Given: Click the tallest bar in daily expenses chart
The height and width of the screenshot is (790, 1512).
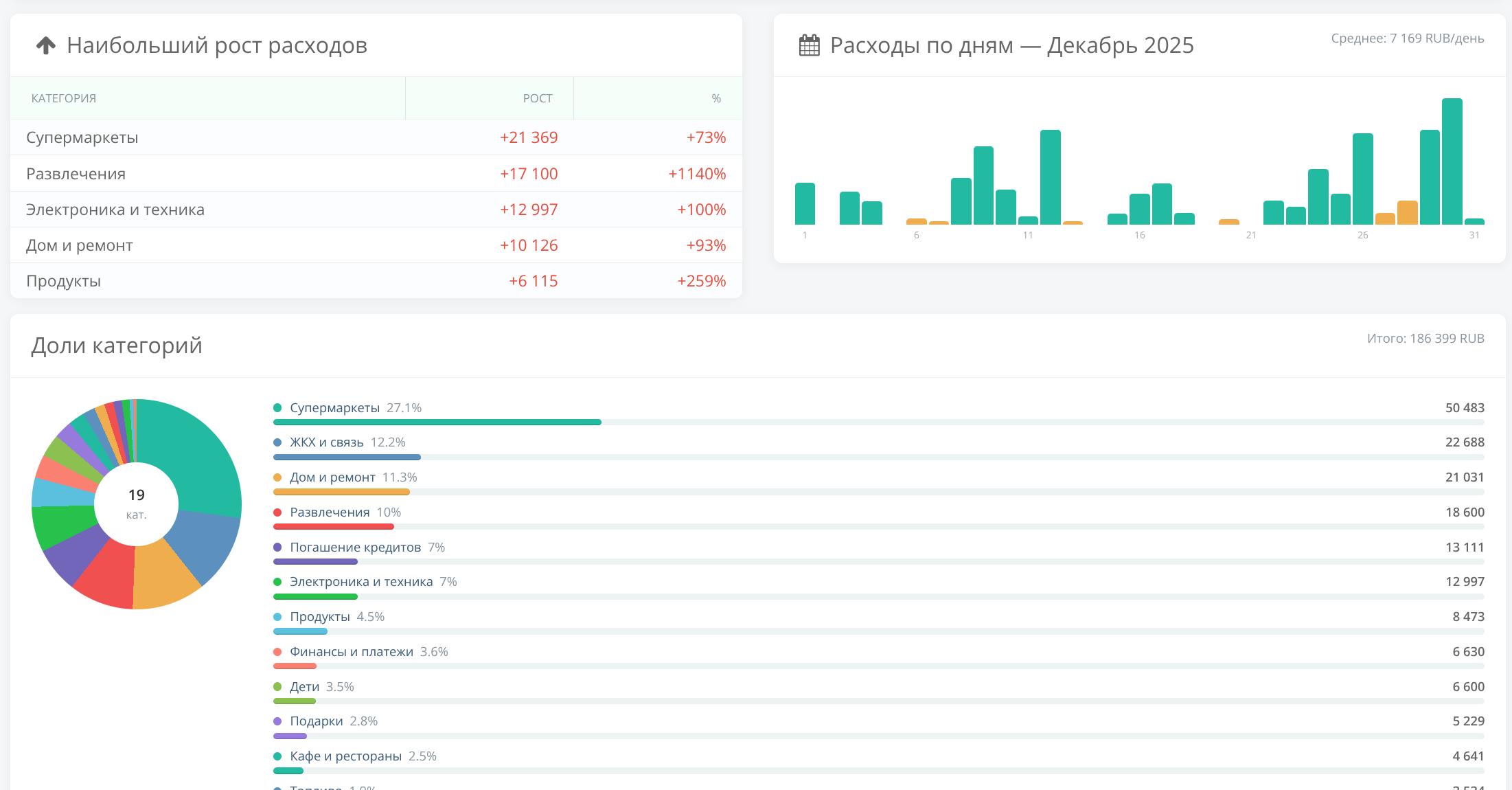Looking at the screenshot, I should pos(1452,161).
